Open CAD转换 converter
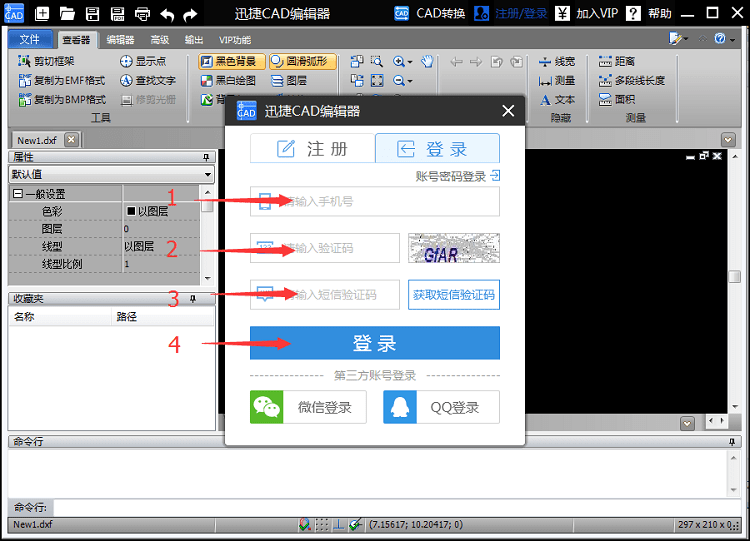The height and width of the screenshot is (541, 750). (x=430, y=13)
